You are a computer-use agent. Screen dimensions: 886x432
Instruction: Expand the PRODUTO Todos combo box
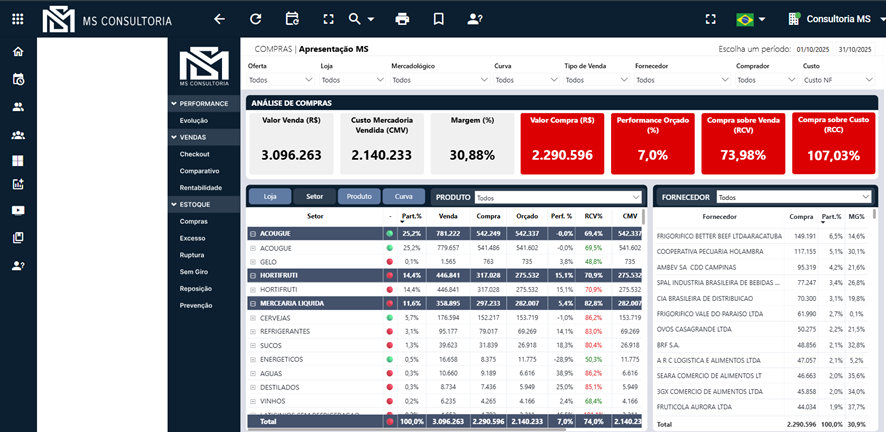pos(558,198)
